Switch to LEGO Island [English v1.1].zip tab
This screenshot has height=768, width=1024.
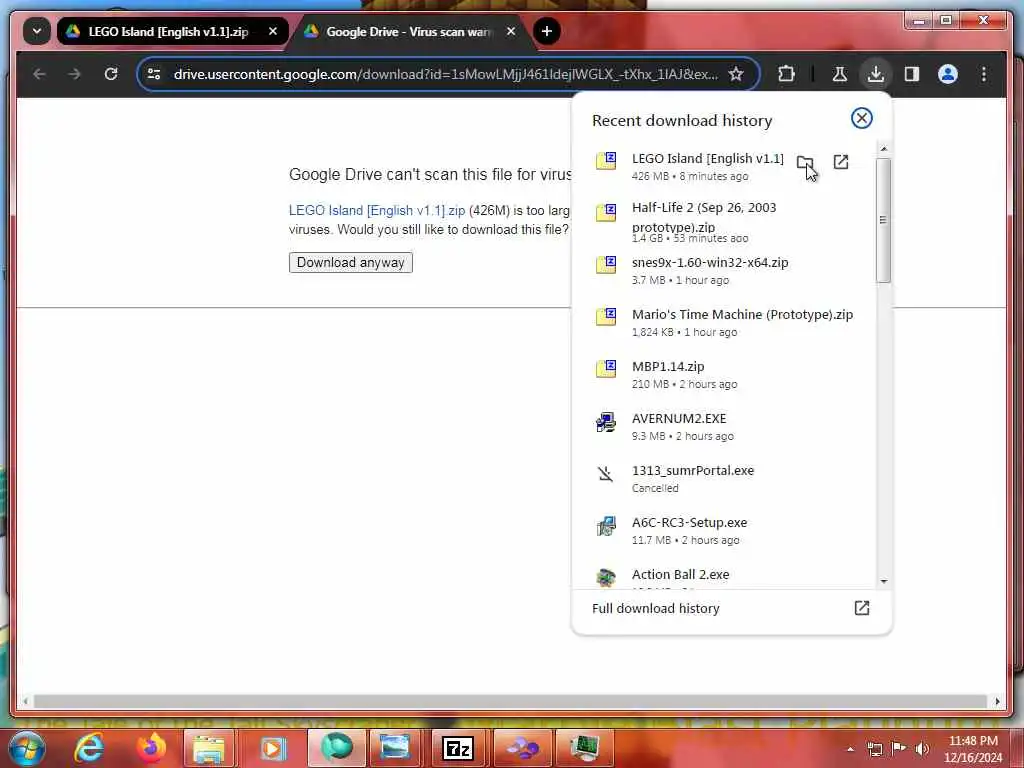172,31
